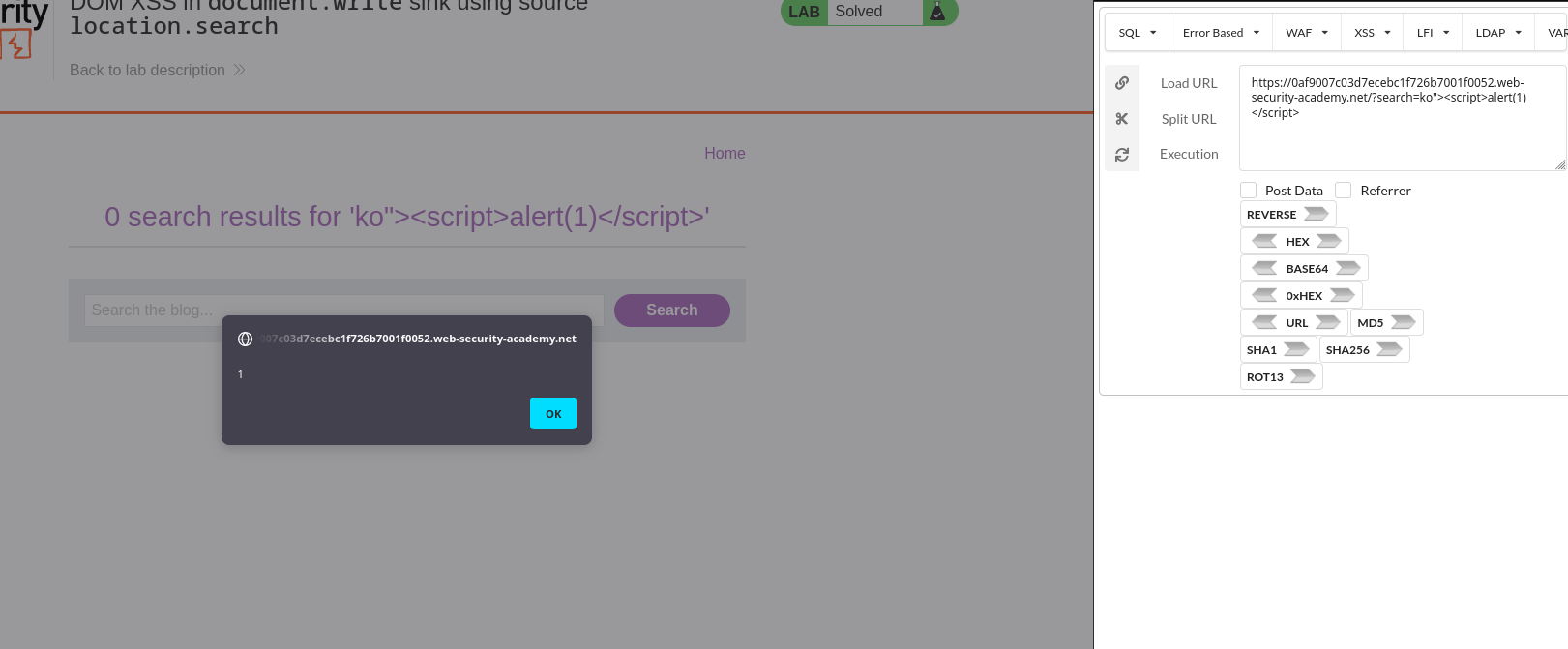The image size is (1568, 649).
Task: Click SHA1 hash arrow
Action: 1297,349
